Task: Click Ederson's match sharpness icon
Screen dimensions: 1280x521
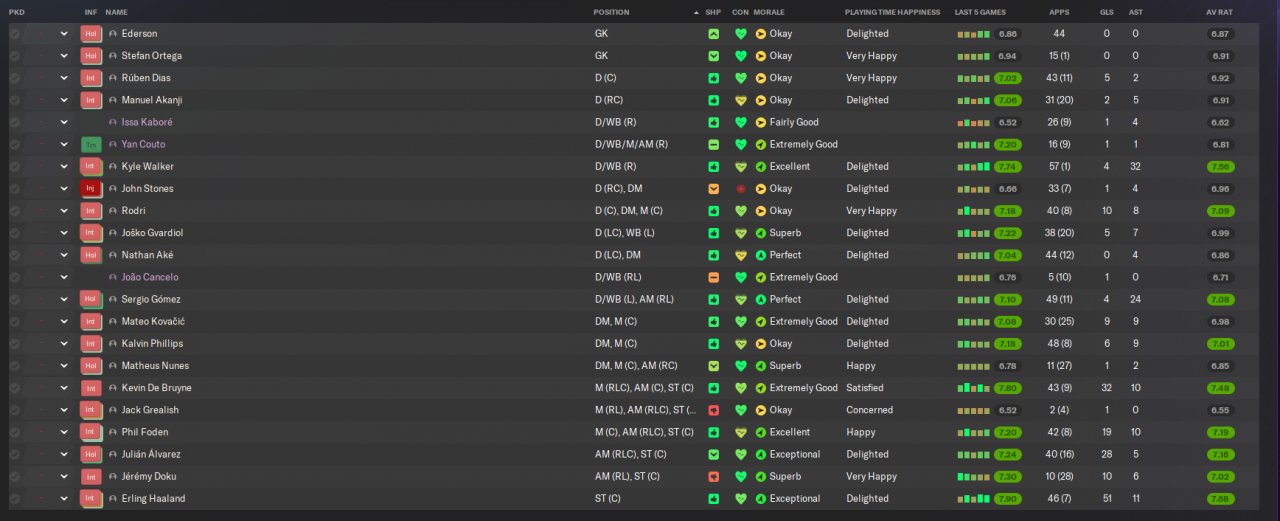Action: 713,34
